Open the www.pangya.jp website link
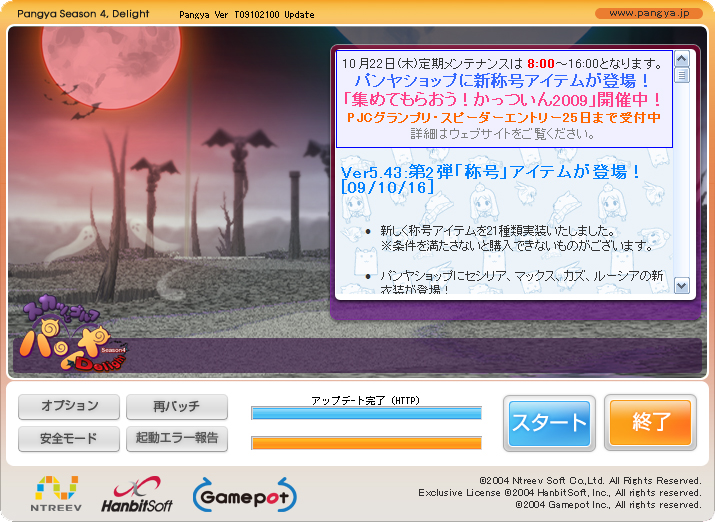Image resolution: width=715 pixels, height=522 pixels. (649, 13)
